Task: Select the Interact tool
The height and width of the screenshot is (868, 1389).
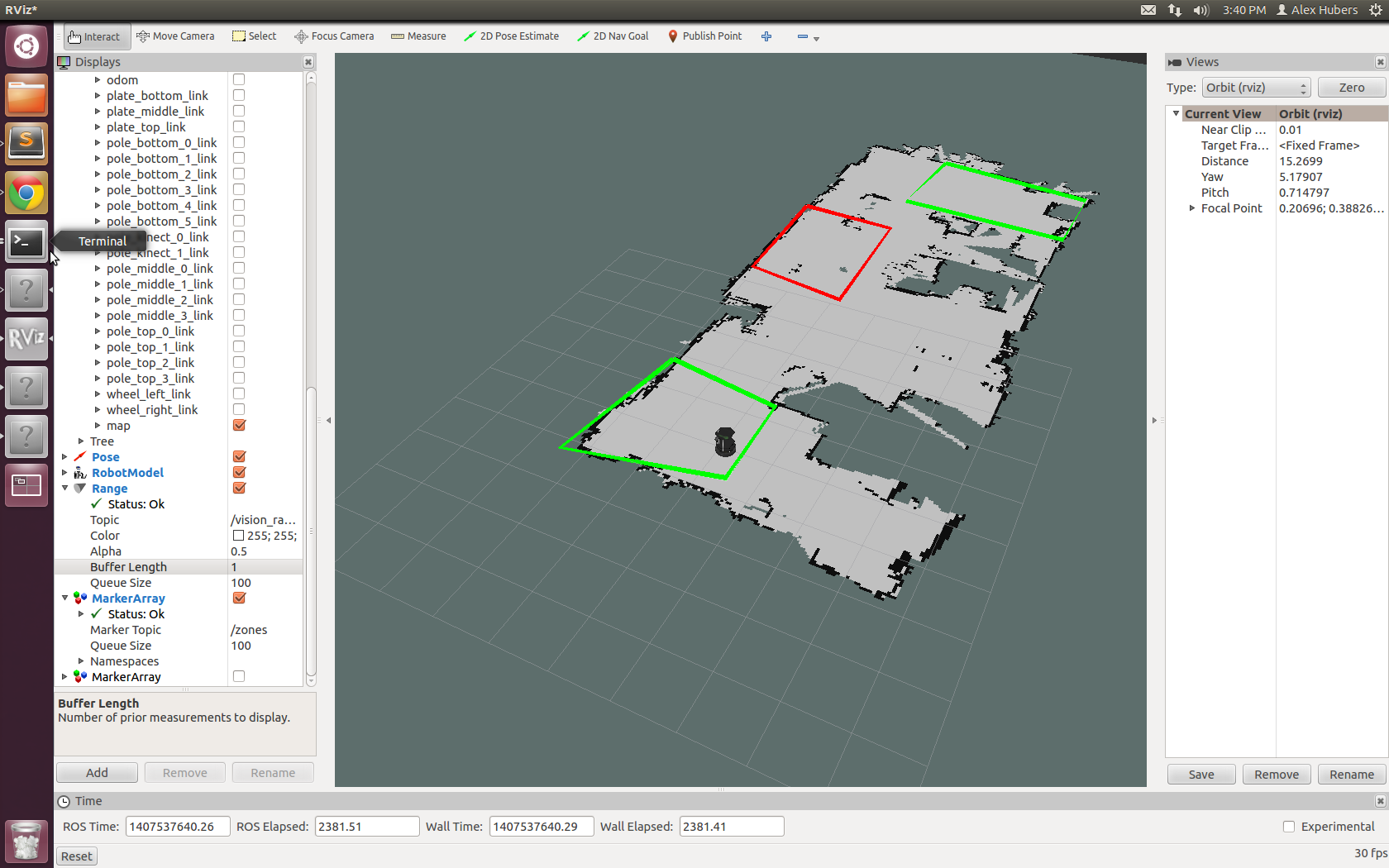Action: [x=93, y=36]
